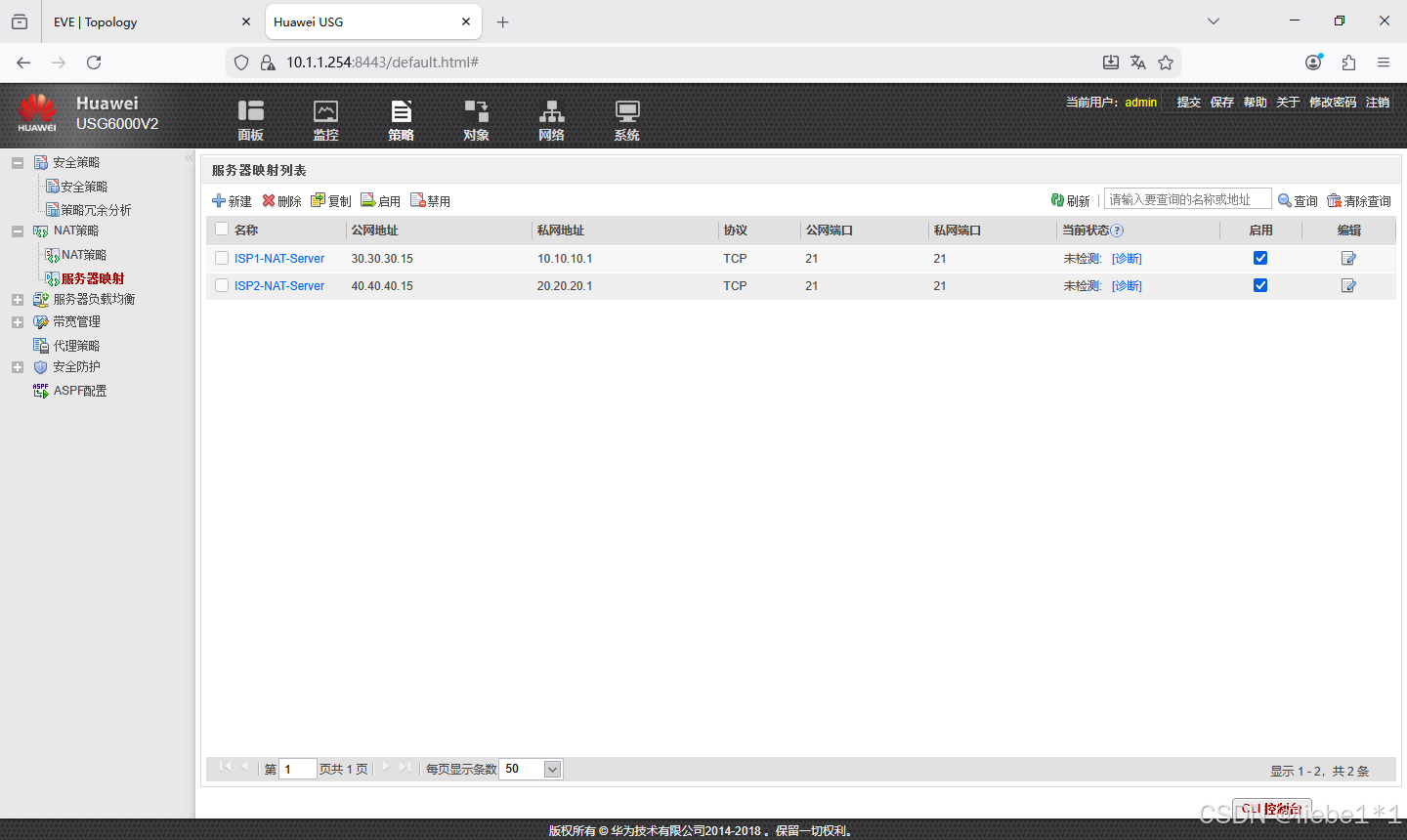Viewport: 1407px width, 840px height.
Task: Open the 系统 system section
Action: [x=626, y=120]
